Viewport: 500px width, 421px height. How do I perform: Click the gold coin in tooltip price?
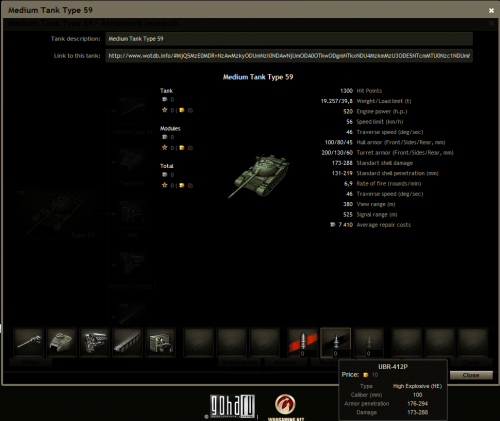click(365, 375)
